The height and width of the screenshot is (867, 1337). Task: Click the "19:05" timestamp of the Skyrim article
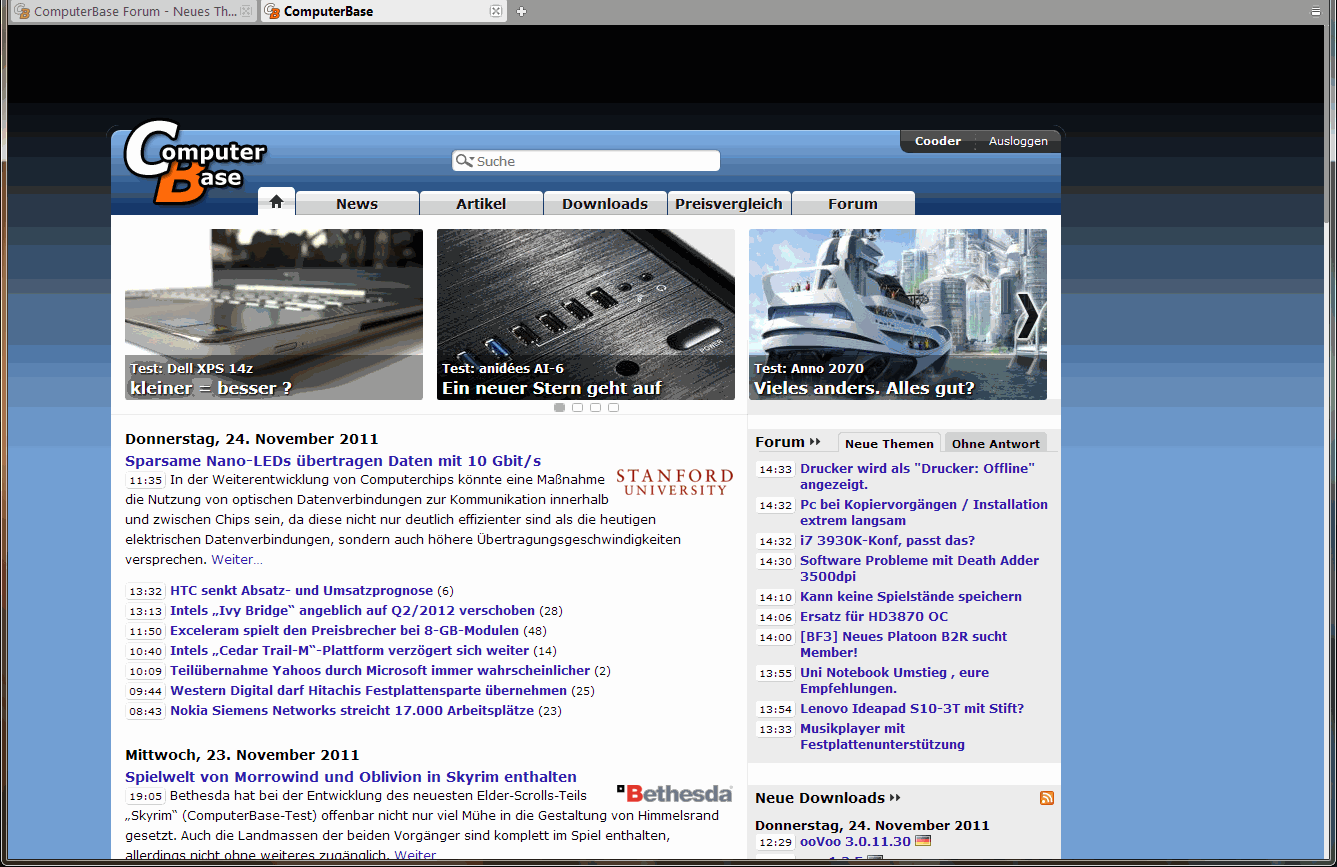146,797
